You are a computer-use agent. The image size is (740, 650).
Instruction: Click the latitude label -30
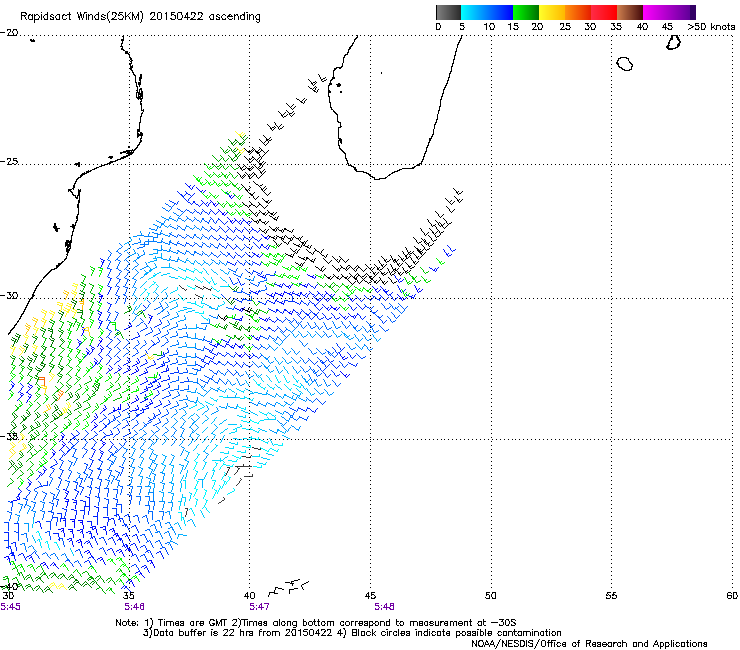pos(9,296)
